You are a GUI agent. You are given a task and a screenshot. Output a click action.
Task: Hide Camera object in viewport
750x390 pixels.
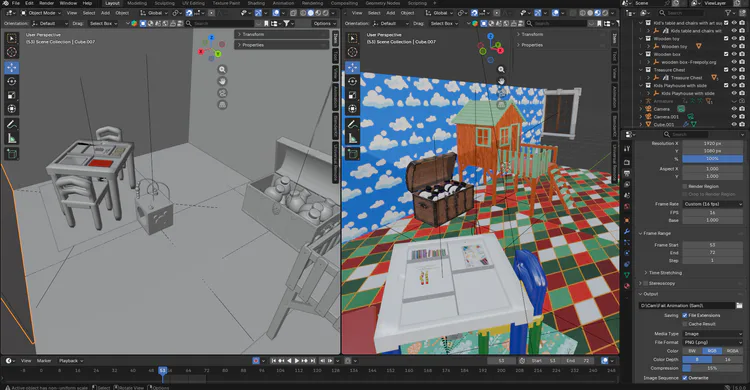734,109
